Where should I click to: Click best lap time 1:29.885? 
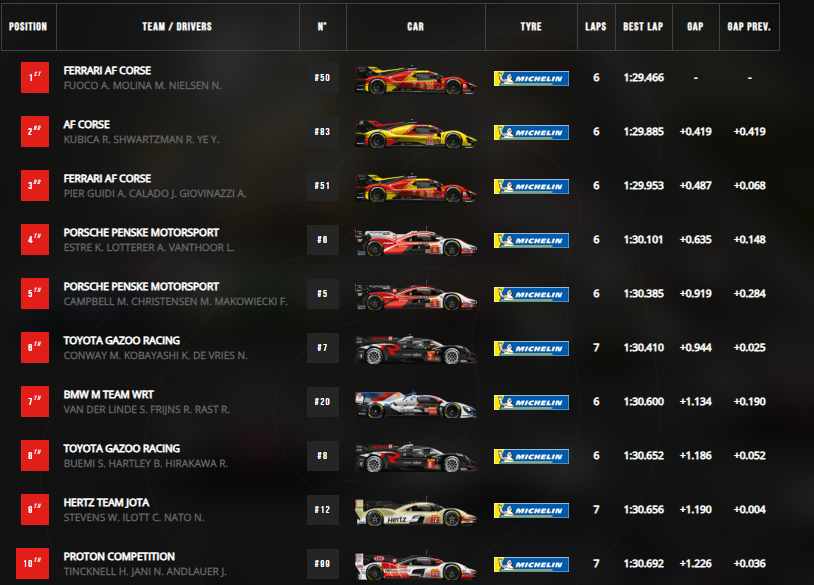point(644,132)
